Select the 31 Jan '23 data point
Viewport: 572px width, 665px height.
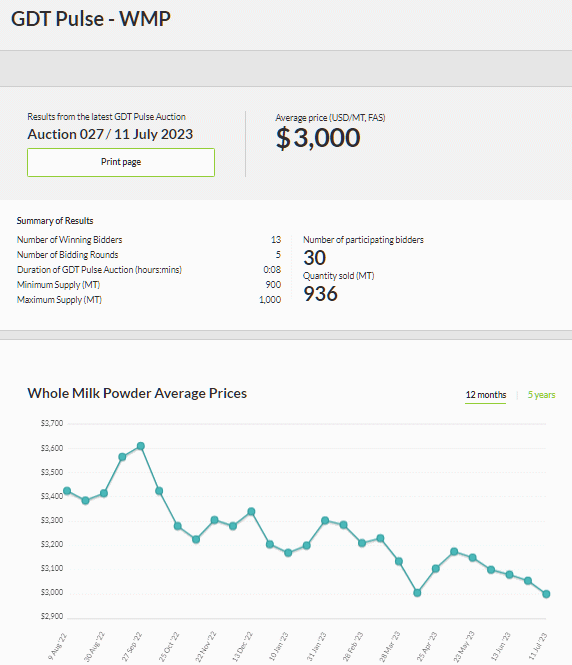tap(325, 520)
